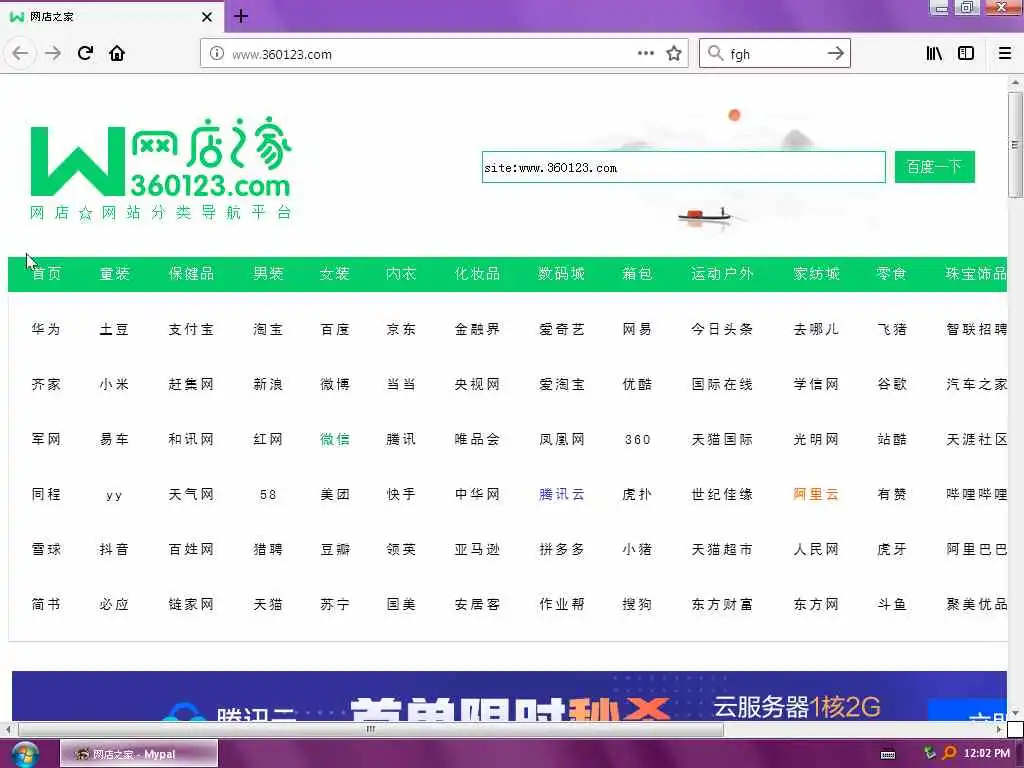
Task: Visit the 百度 link
Action: [x=335, y=329]
